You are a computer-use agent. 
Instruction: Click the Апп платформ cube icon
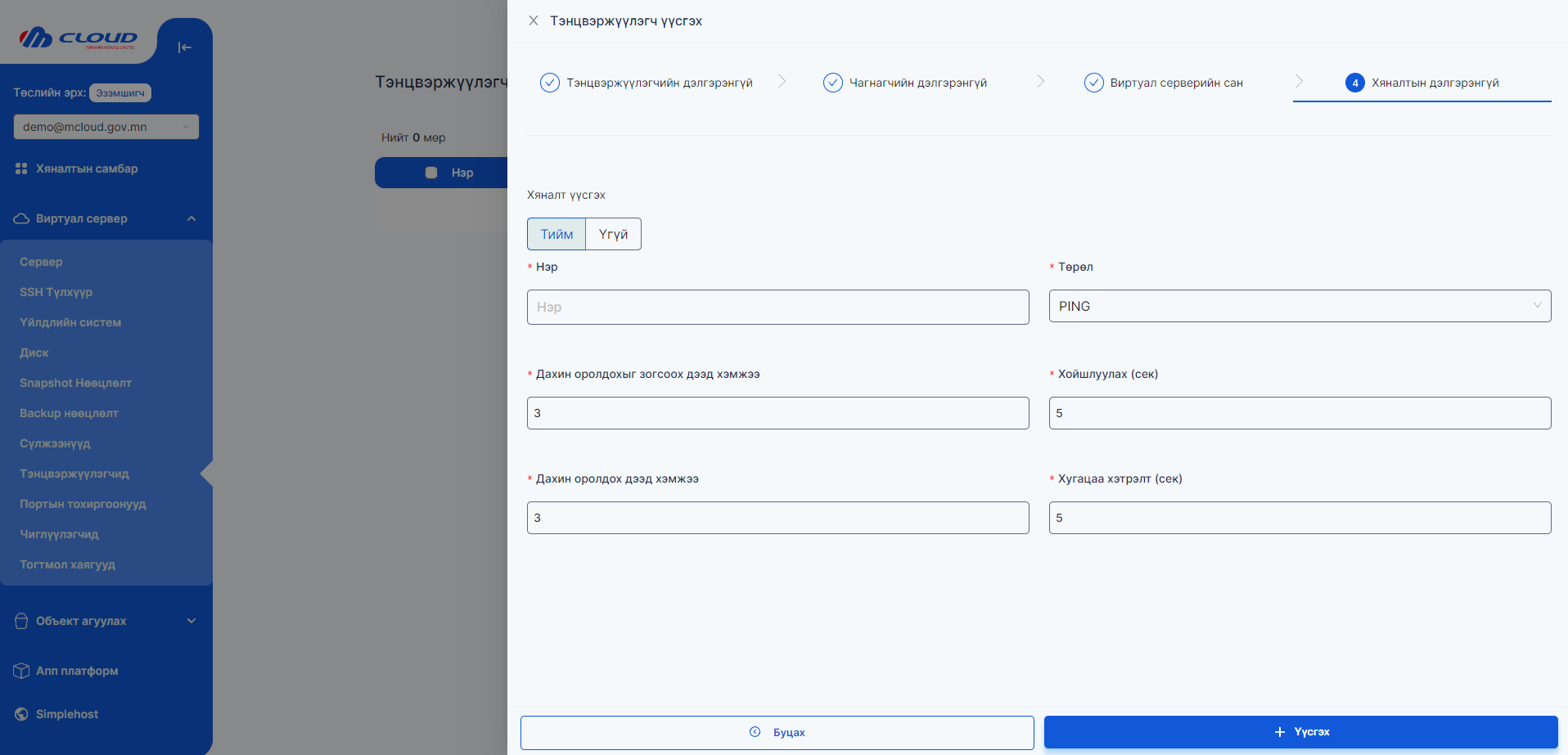click(x=21, y=671)
